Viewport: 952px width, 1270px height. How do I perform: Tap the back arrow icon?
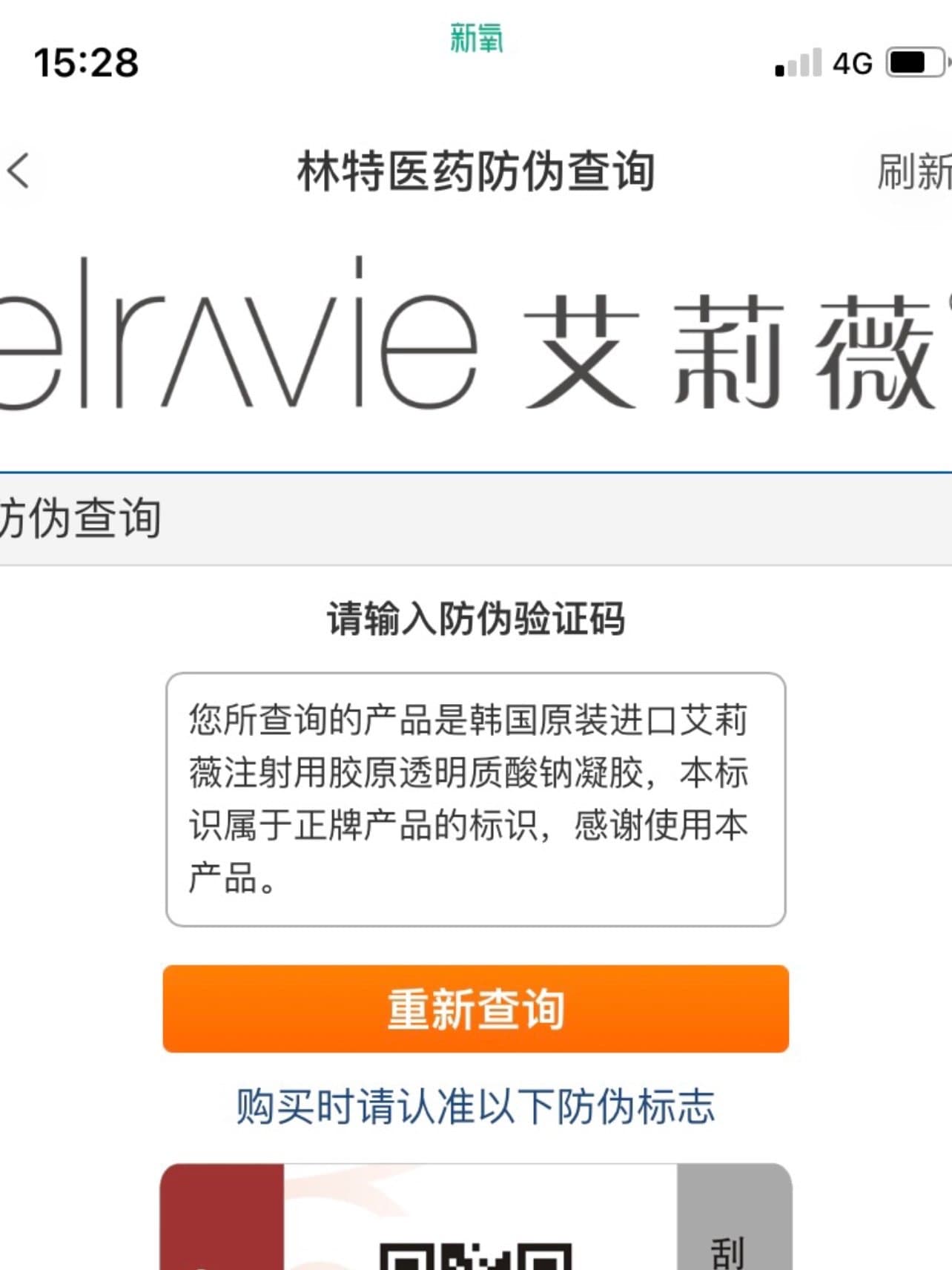pyautogui.click(x=19, y=171)
